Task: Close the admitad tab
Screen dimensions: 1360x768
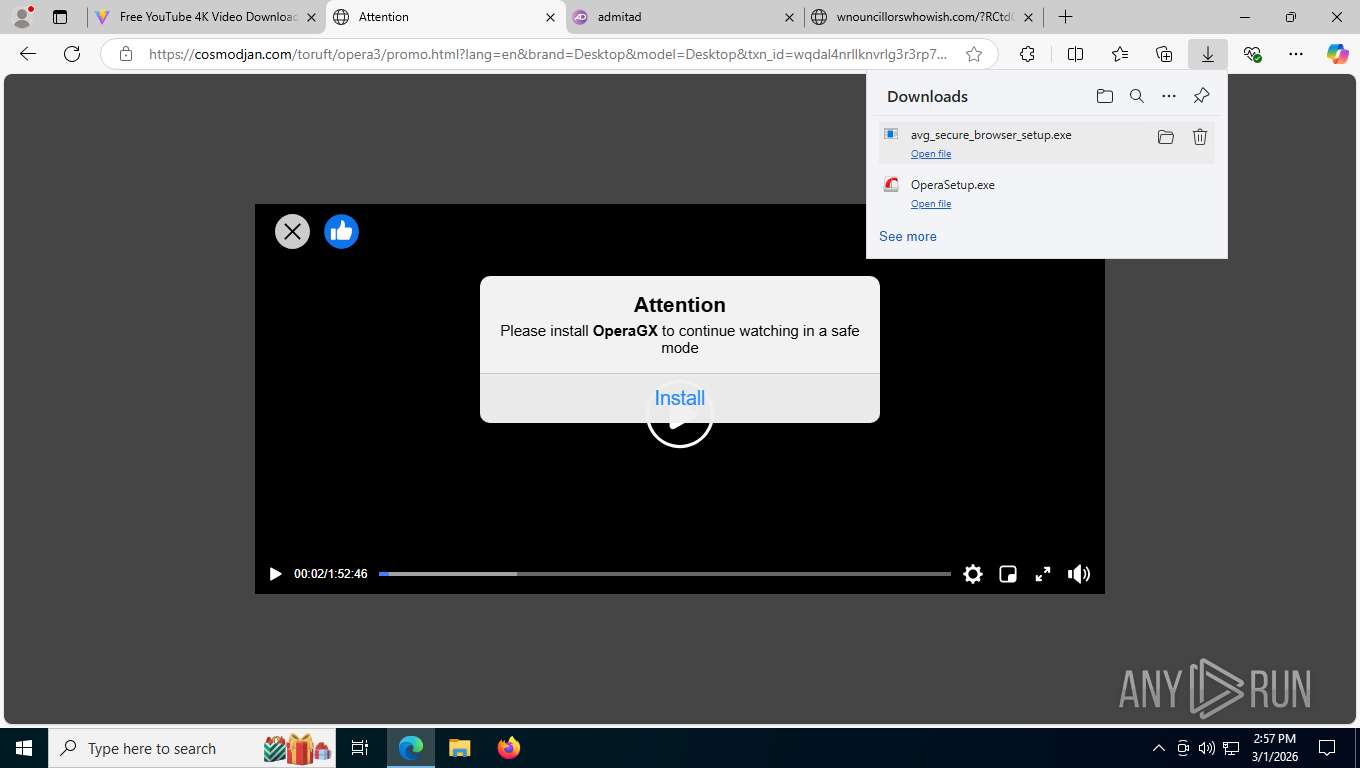Action: click(789, 17)
